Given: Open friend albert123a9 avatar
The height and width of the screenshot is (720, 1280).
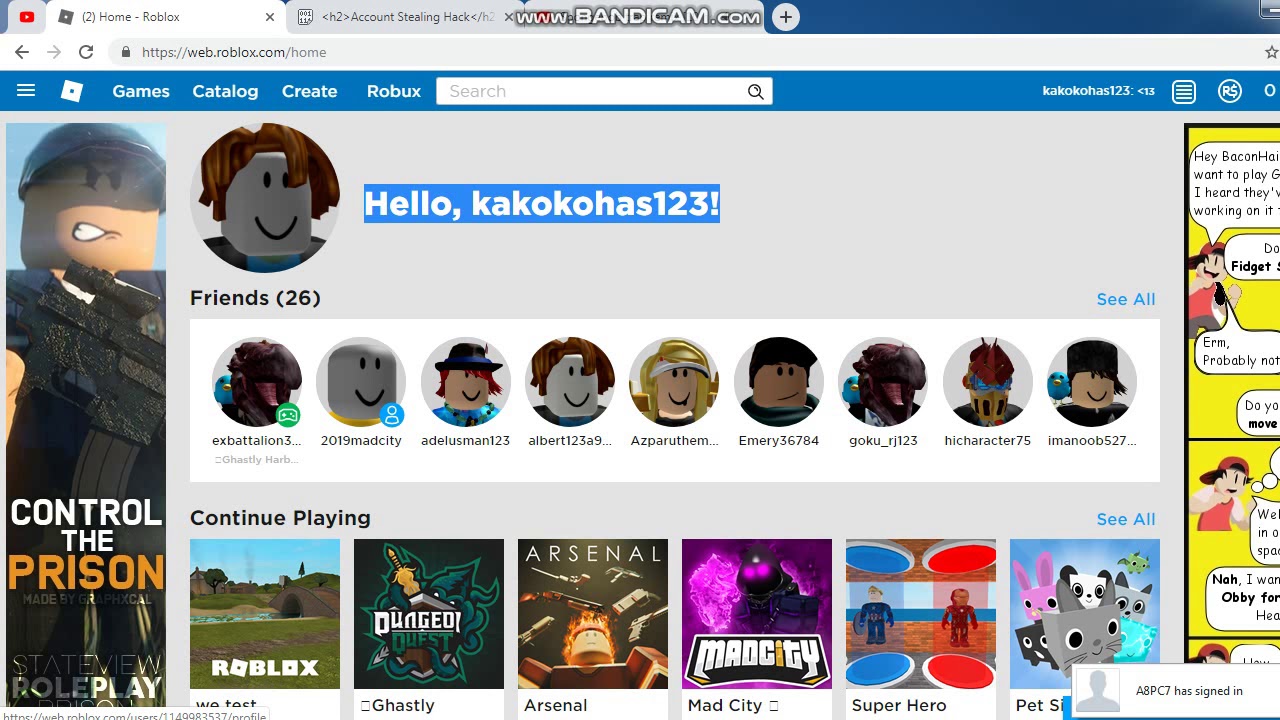Looking at the screenshot, I should pyautogui.click(x=570, y=382).
